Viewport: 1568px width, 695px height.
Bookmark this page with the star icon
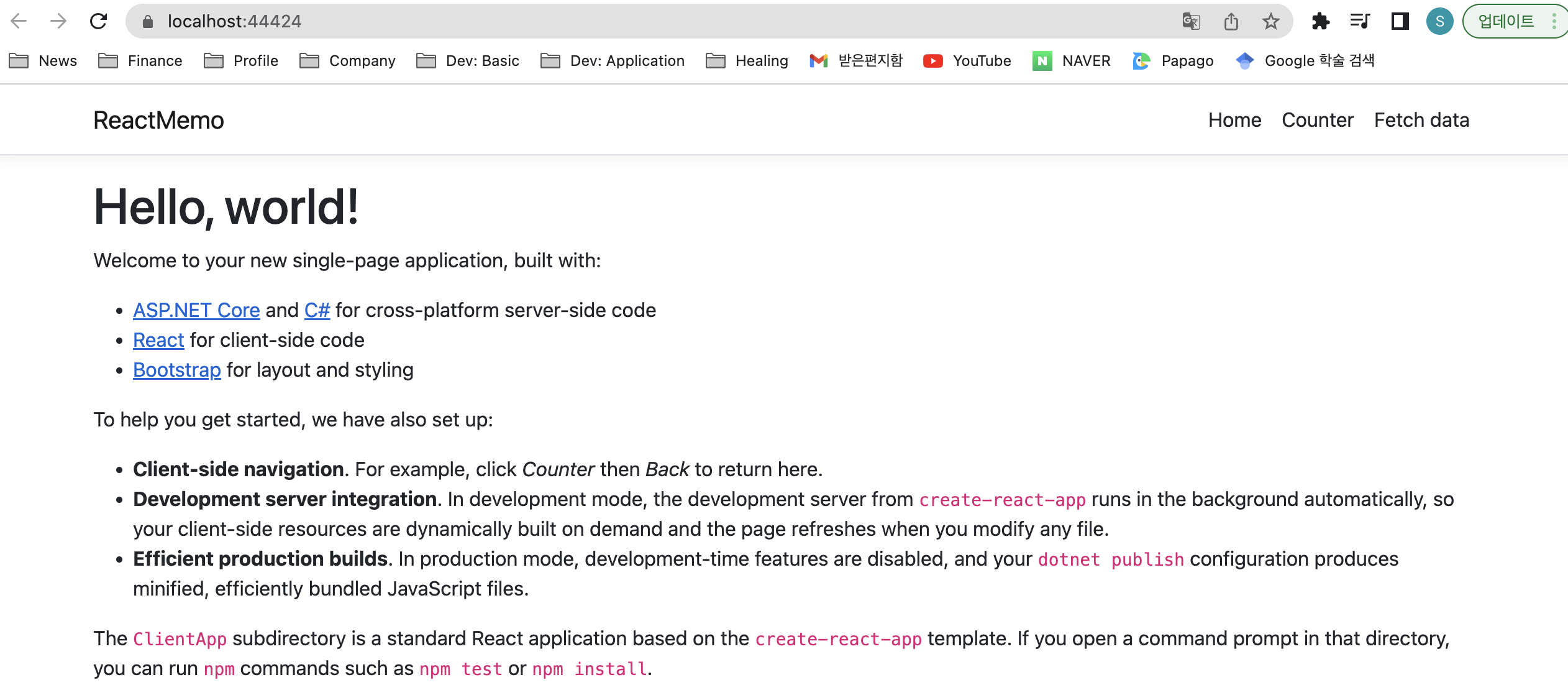pos(1270,21)
